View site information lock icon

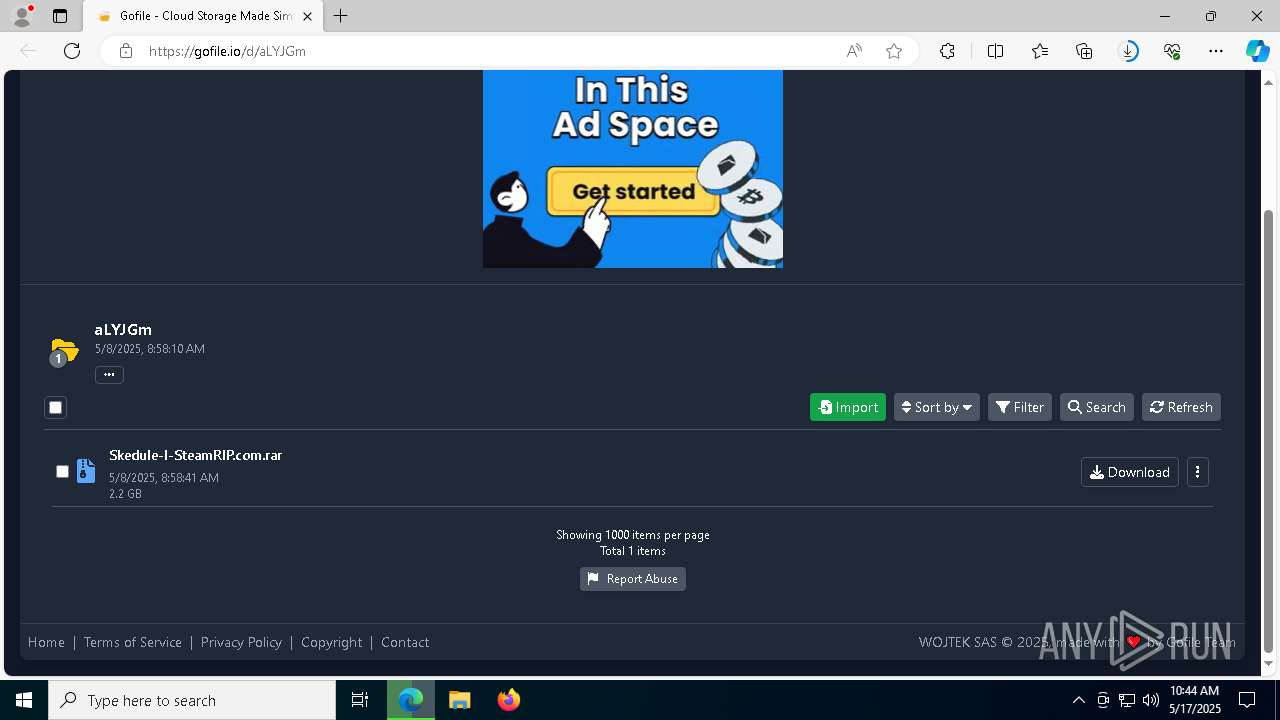[x=125, y=51]
